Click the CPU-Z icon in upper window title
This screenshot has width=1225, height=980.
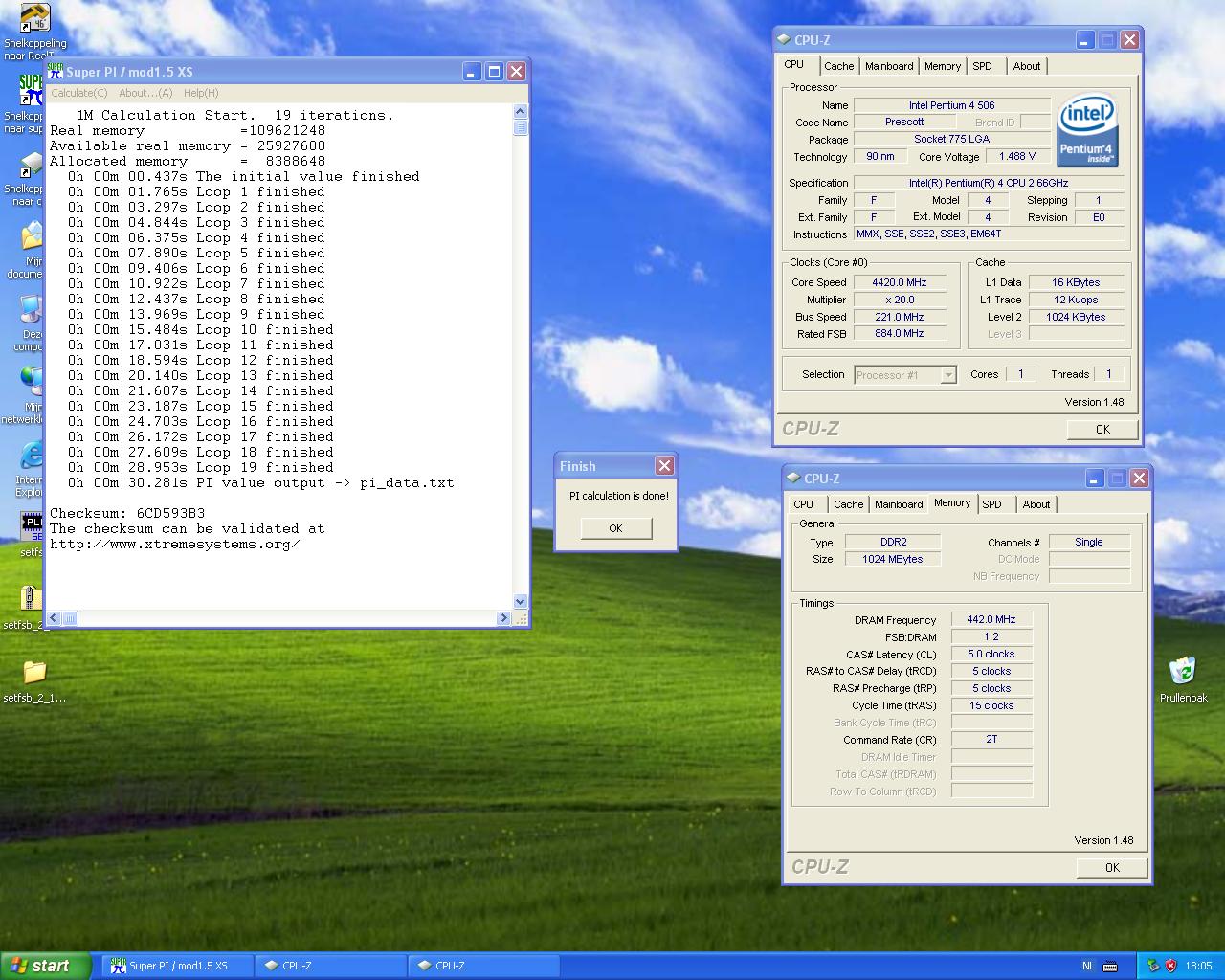[785, 39]
